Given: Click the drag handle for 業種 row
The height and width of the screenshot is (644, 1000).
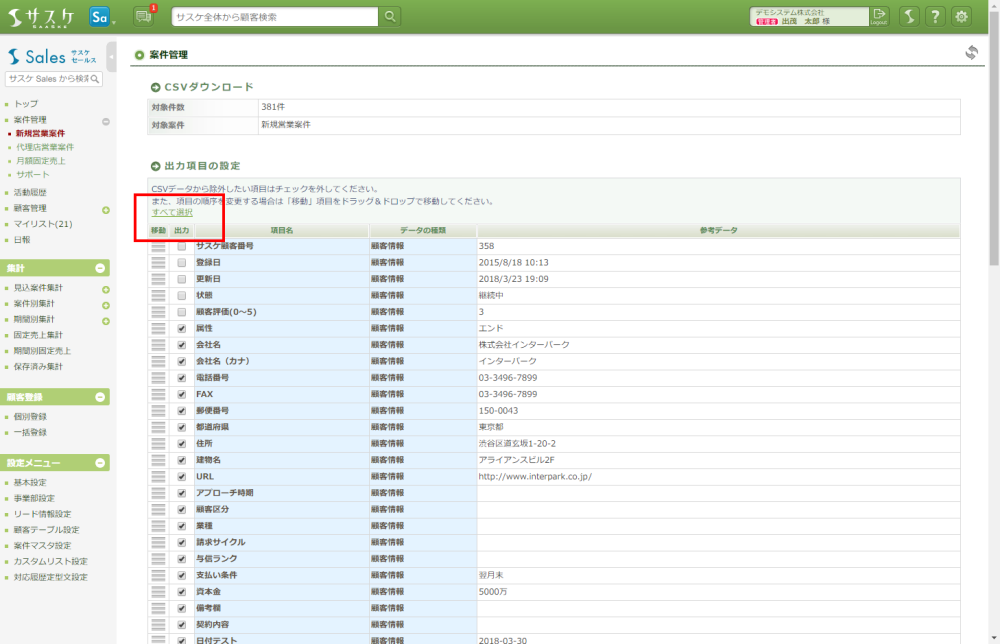Looking at the screenshot, I should coord(158,526).
